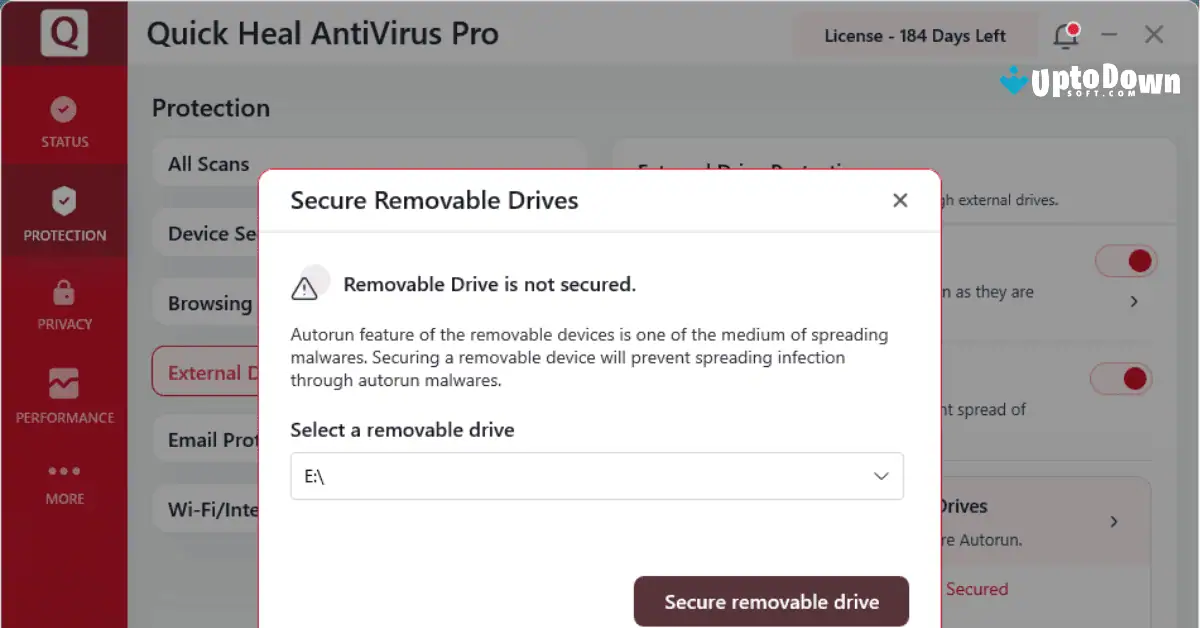This screenshot has height=628, width=1200.
Task: Select the Protection shield icon
Action: coord(63,198)
